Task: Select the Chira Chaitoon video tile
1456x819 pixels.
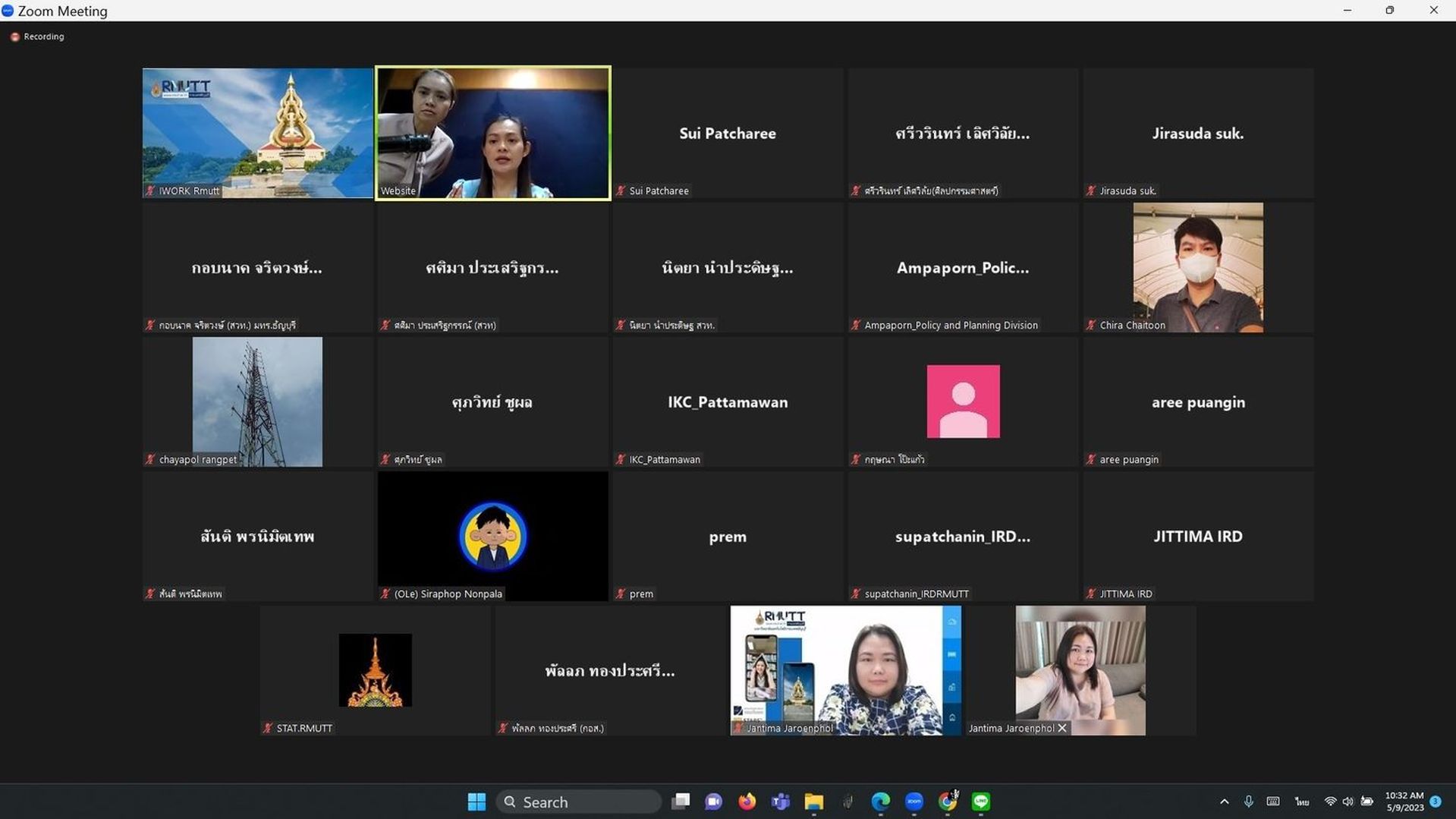Action: point(1198,267)
